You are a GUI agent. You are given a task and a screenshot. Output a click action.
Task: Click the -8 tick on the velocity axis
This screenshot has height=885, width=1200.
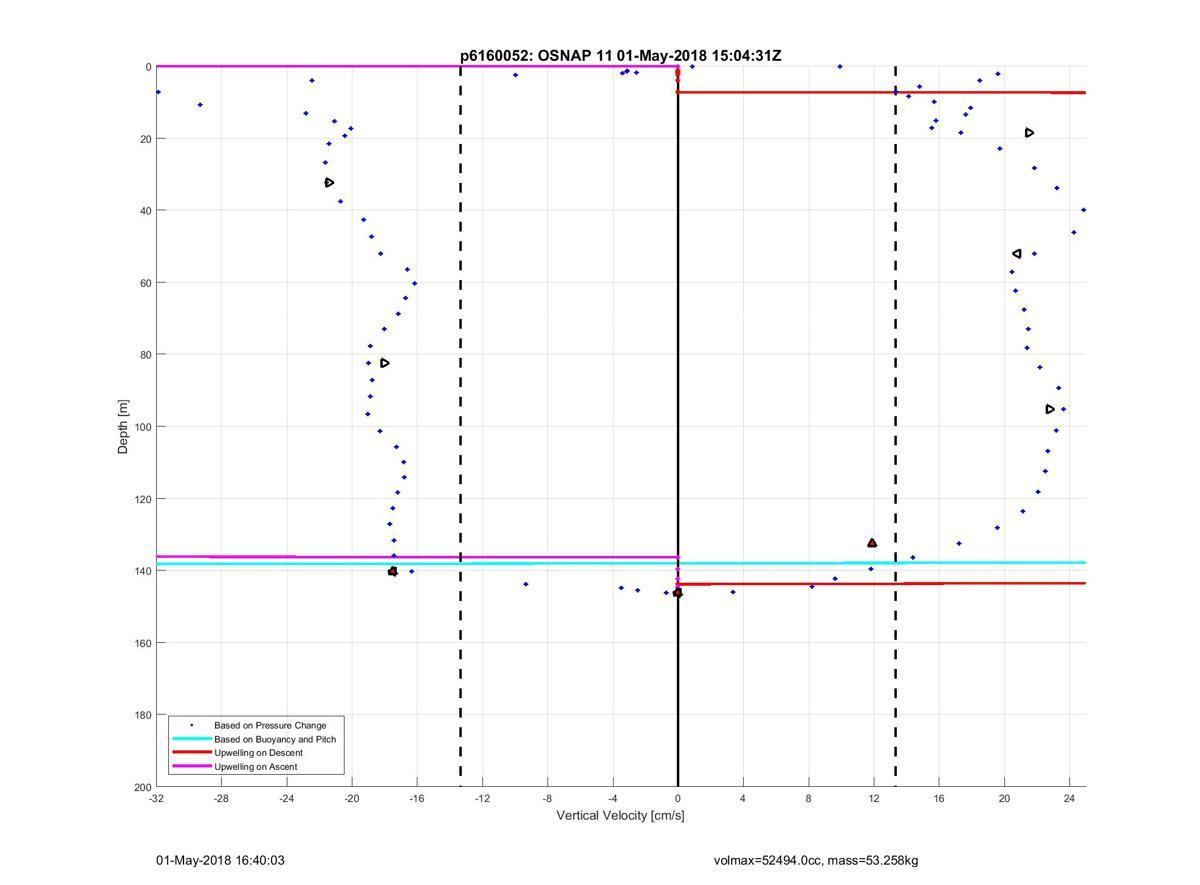[x=547, y=798]
